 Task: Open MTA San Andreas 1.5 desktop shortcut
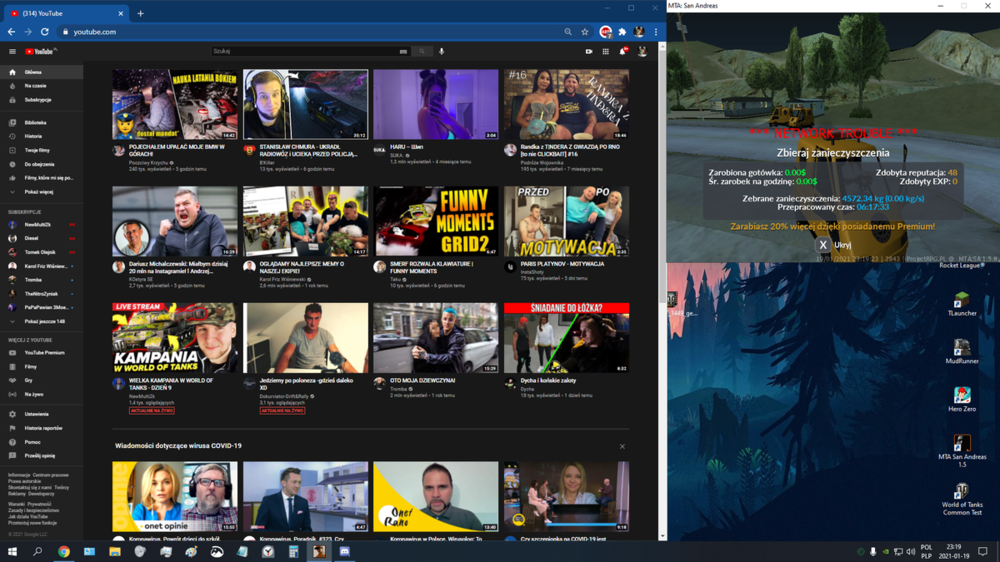[962, 450]
